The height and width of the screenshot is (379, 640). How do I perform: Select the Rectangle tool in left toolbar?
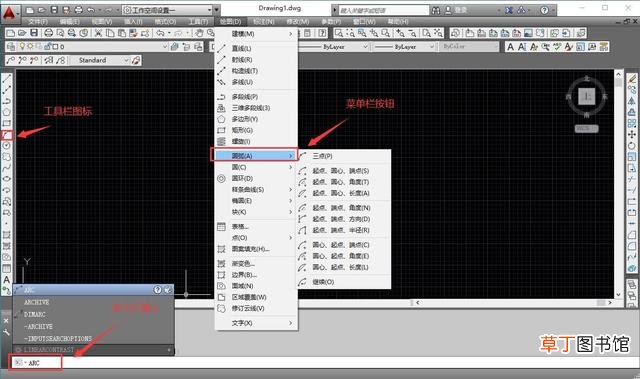pos(7,123)
